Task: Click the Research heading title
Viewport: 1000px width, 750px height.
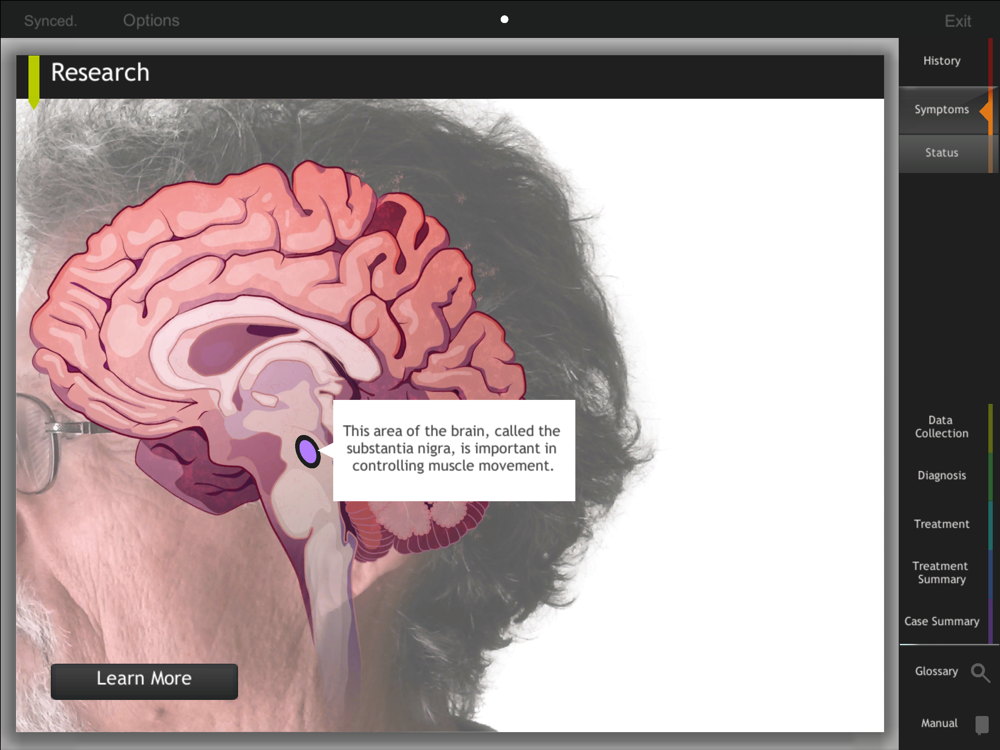Action: tap(100, 73)
